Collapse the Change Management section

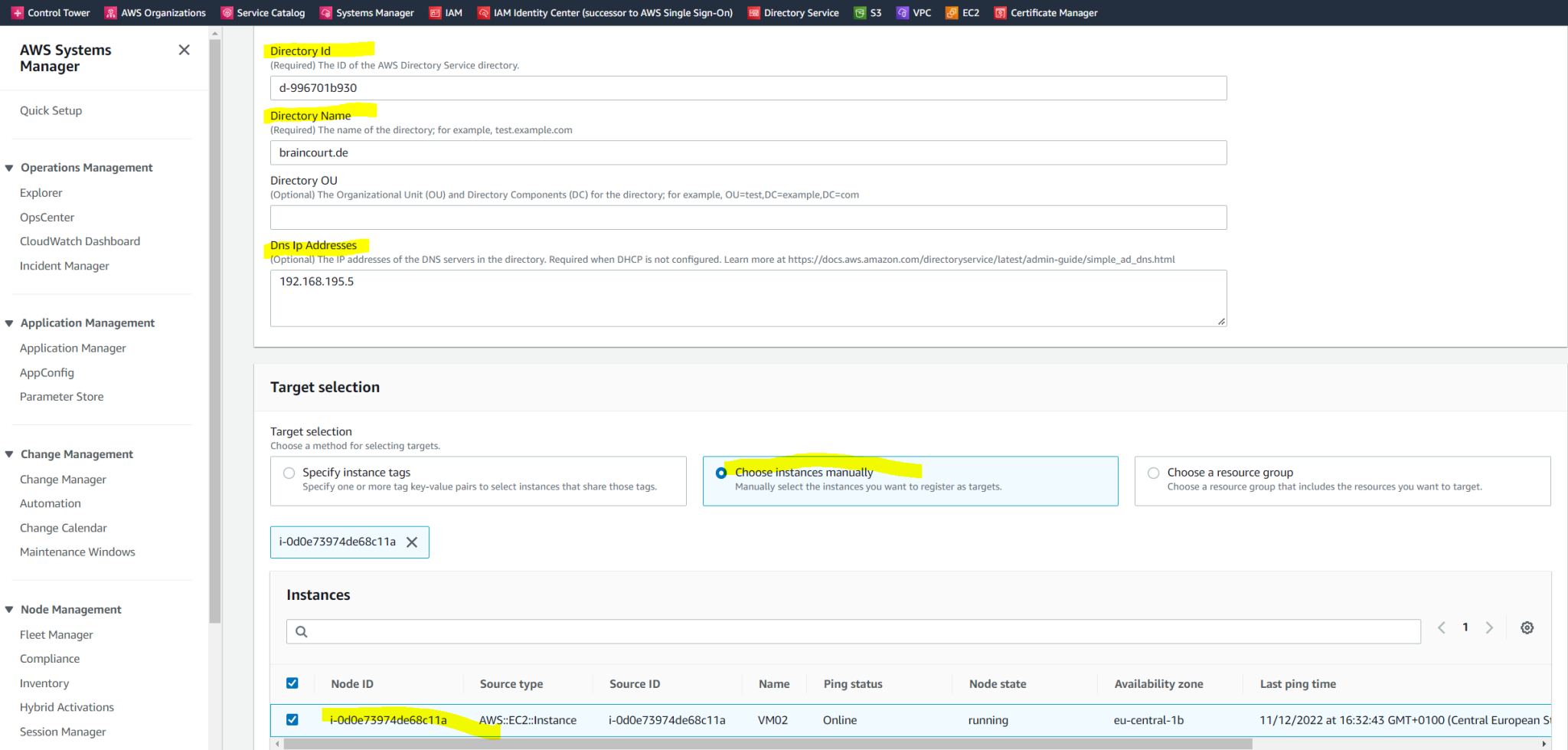(x=9, y=454)
